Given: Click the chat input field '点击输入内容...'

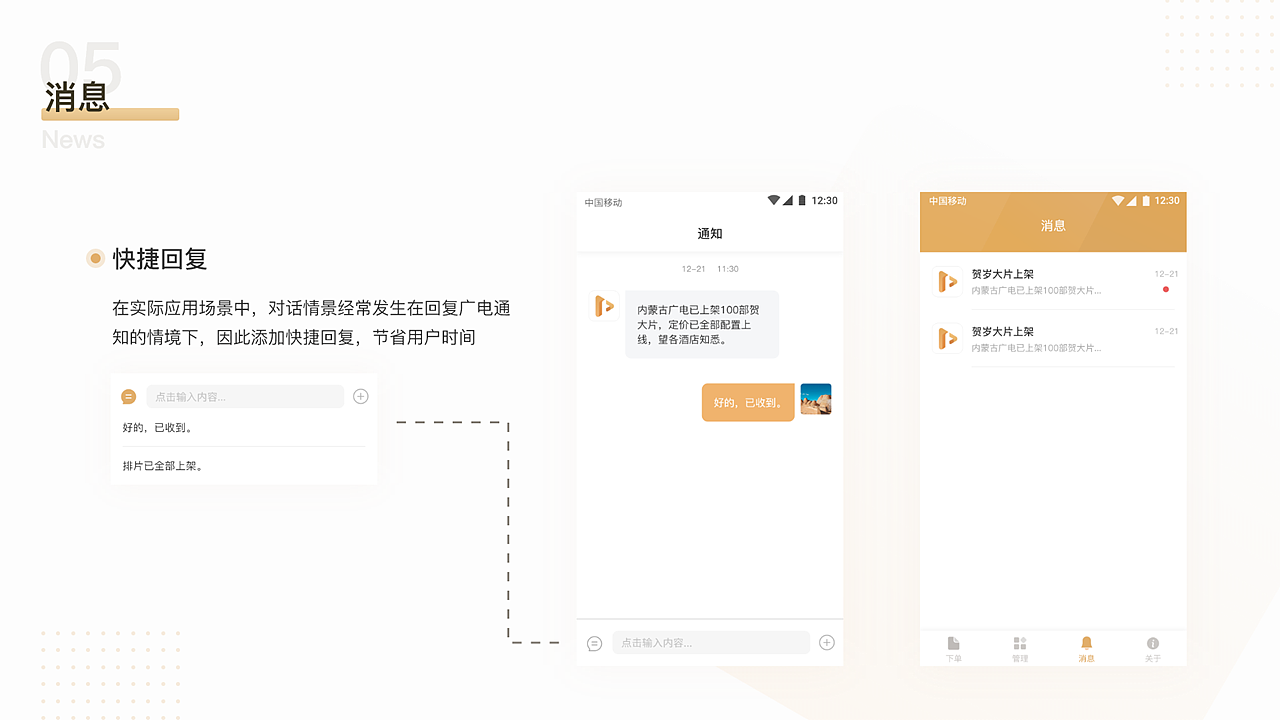Looking at the screenshot, I should coord(711,643).
